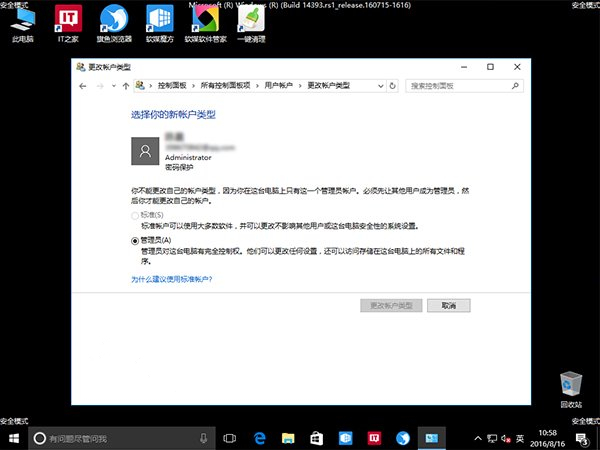Open the recent locations dropdown arrow
The height and width of the screenshot is (450, 600).
[112, 86]
